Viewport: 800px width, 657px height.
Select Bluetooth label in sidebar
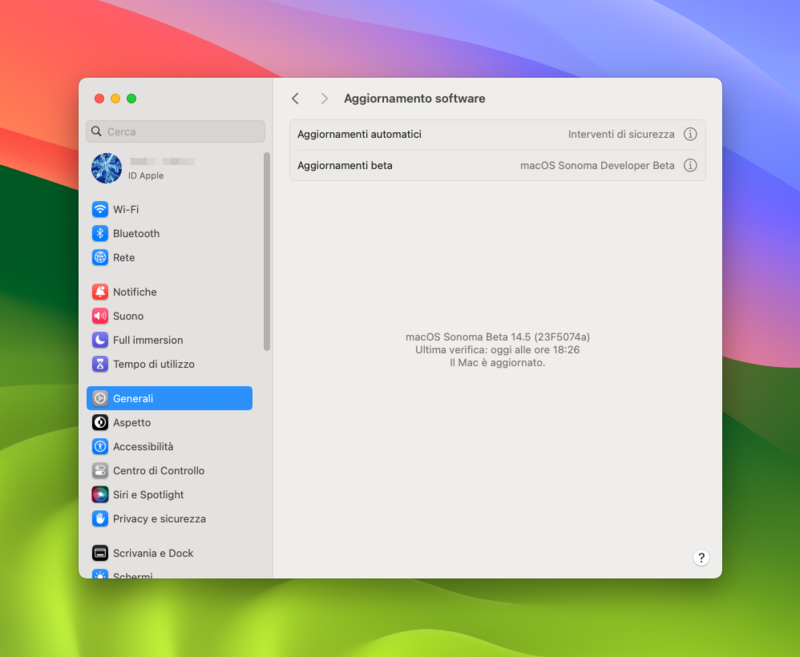tap(136, 233)
